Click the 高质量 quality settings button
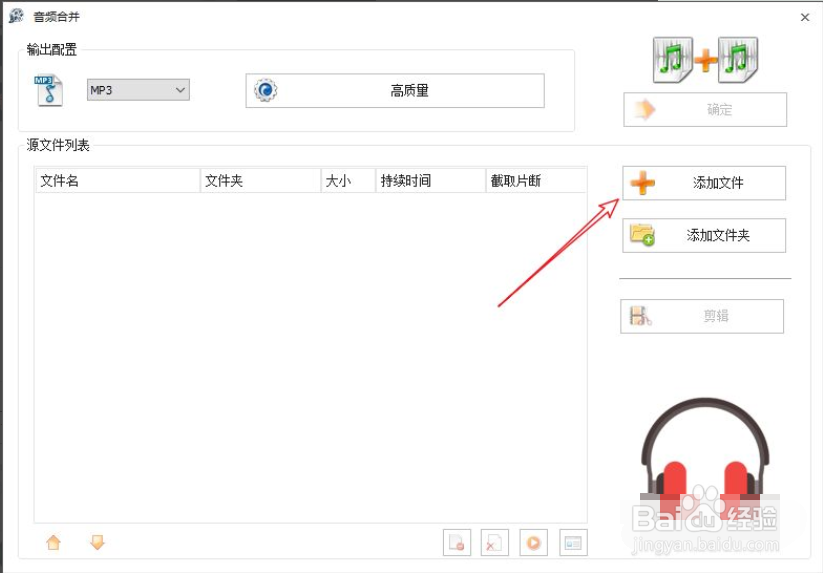 point(395,91)
